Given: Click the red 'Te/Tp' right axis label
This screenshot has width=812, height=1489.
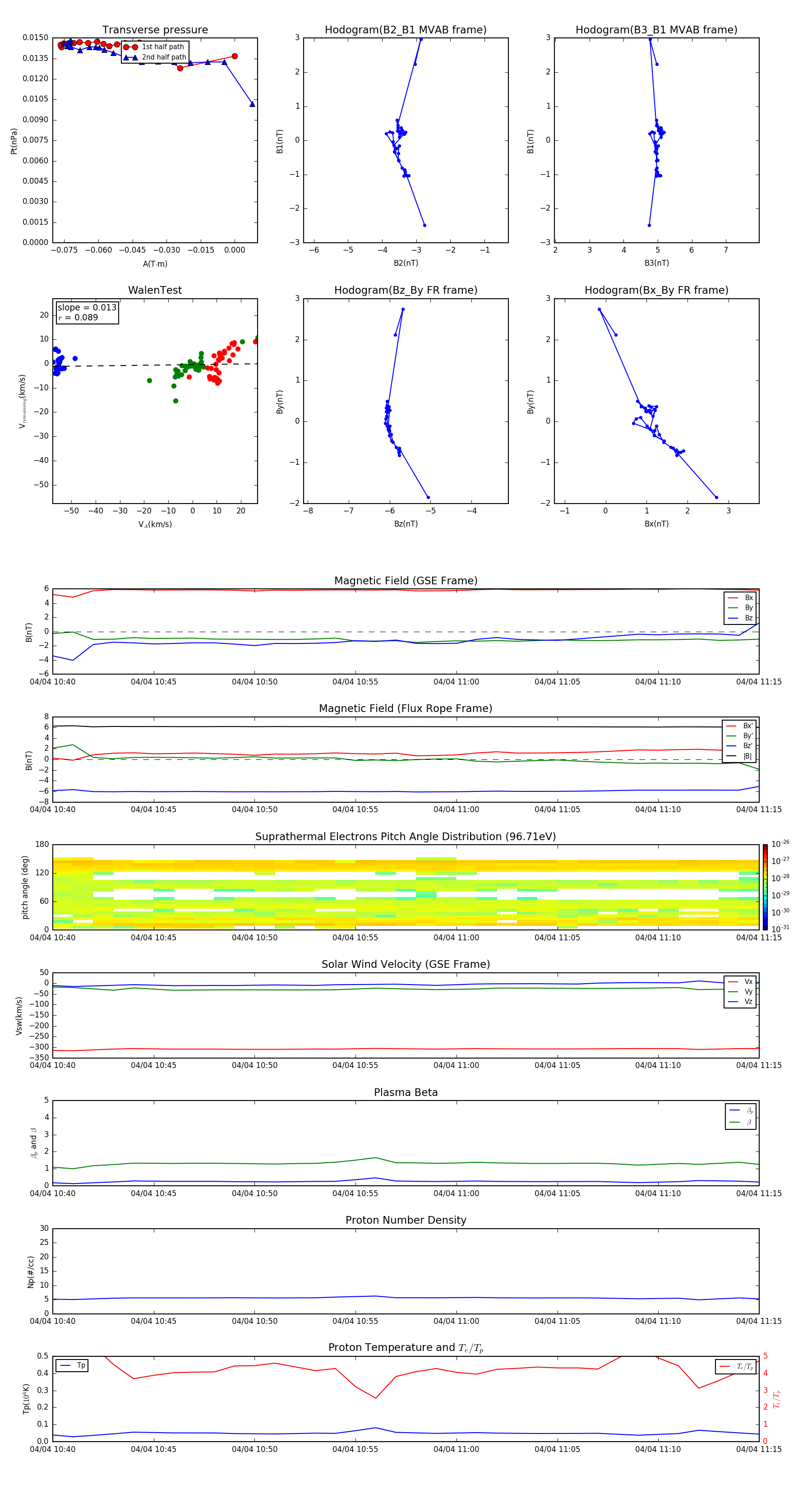Looking at the screenshot, I should (x=777, y=1399).
